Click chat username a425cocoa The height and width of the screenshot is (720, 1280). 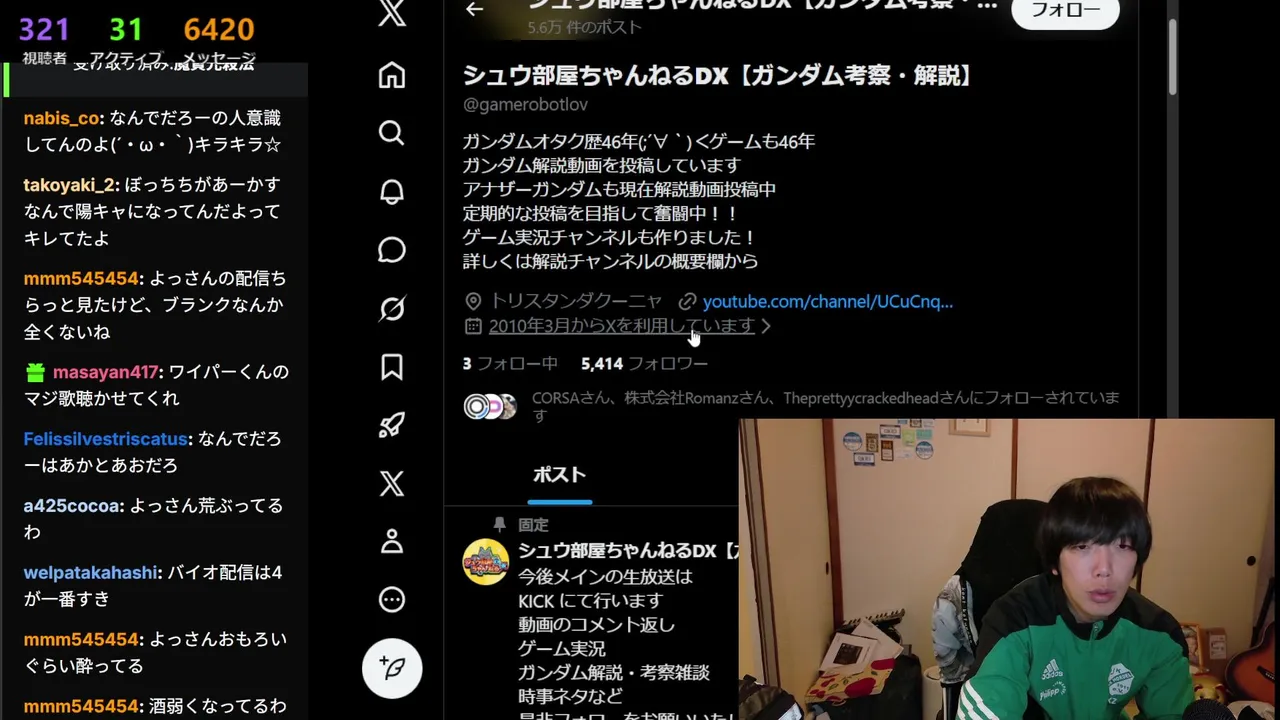click(x=72, y=506)
